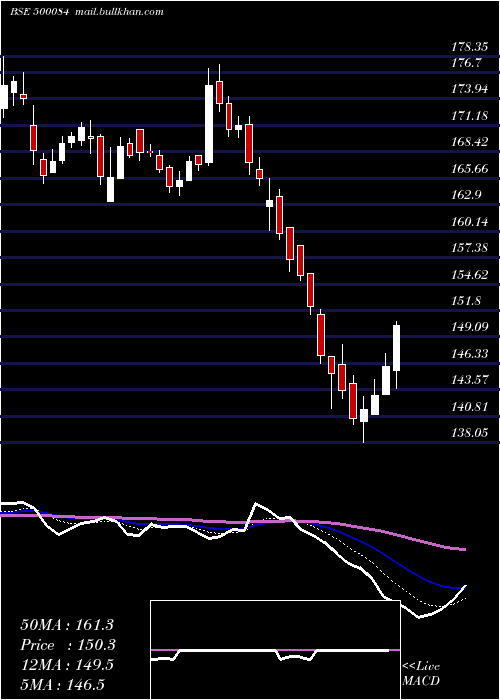This screenshot has height=700, width=500.
Task: Click the 176.7 price level label
Action: (x=468, y=63)
